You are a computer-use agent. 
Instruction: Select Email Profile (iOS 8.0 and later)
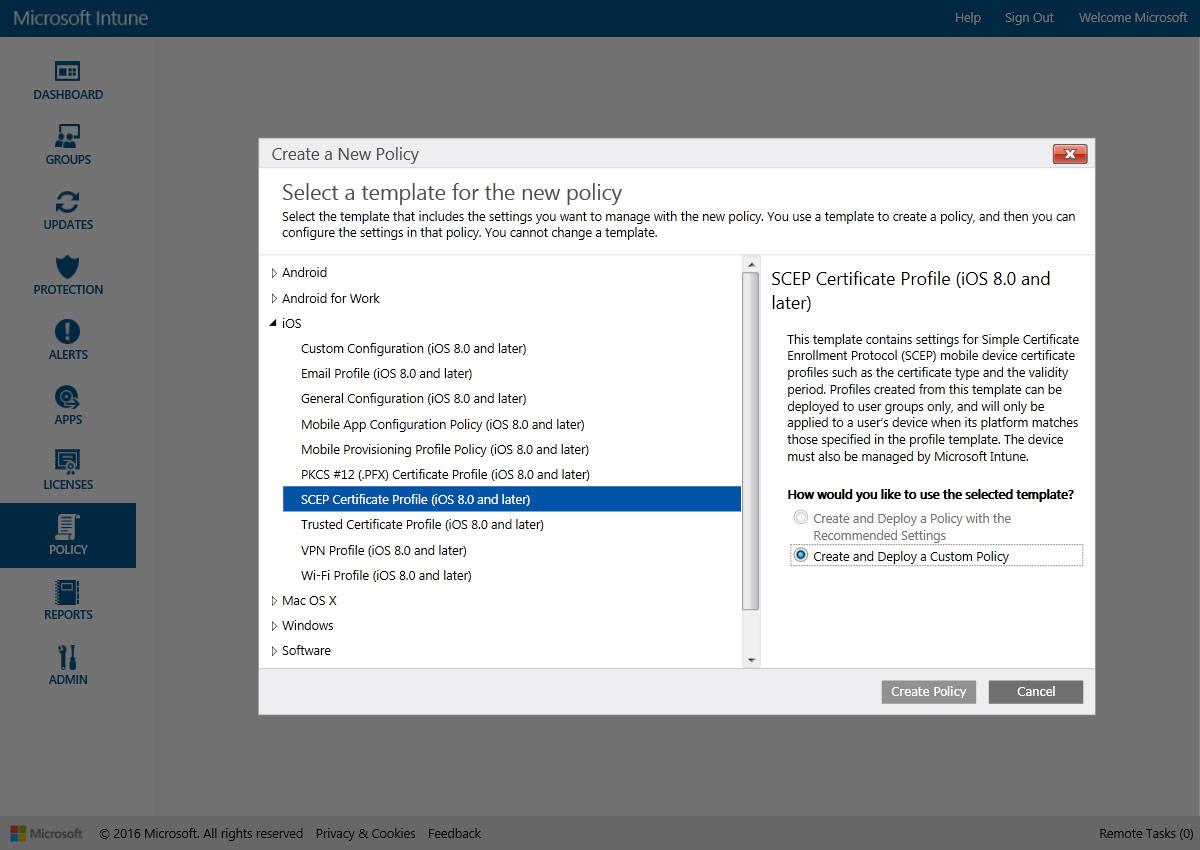tap(386, 373)
